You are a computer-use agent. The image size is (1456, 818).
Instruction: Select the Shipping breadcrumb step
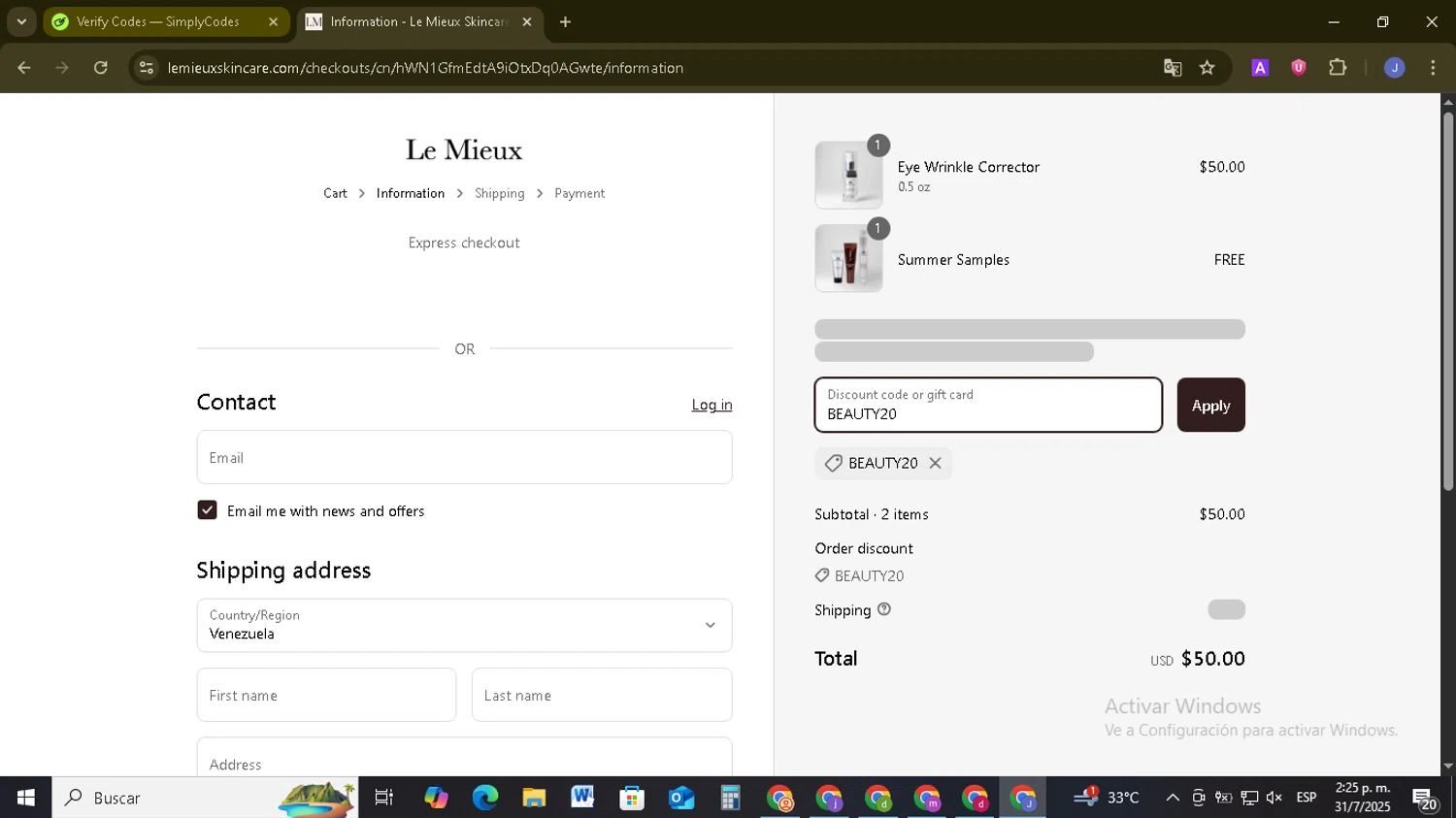tap(500, 193)
